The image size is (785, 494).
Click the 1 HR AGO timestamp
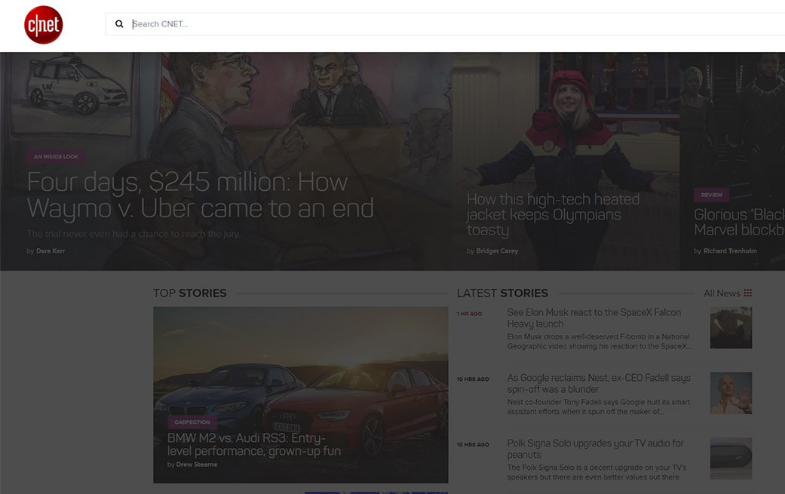pyautogui.click(x=469, y=314)
